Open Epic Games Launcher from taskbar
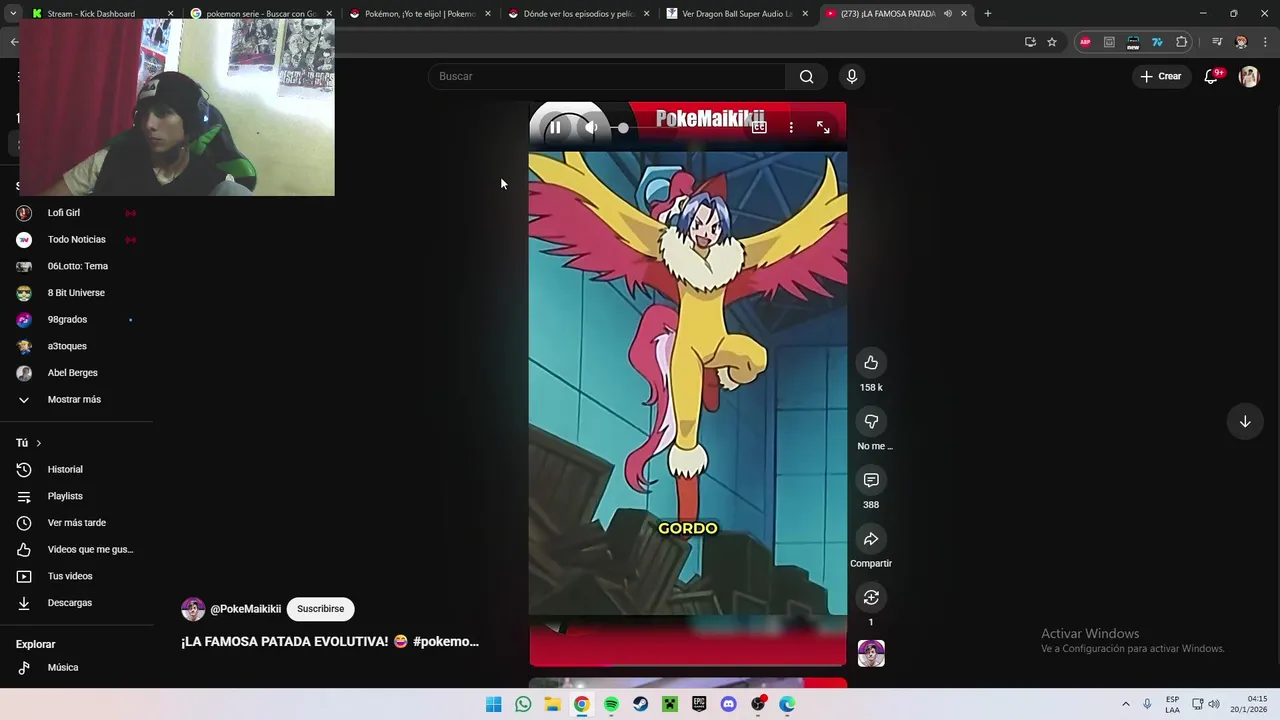 point(699,704)
